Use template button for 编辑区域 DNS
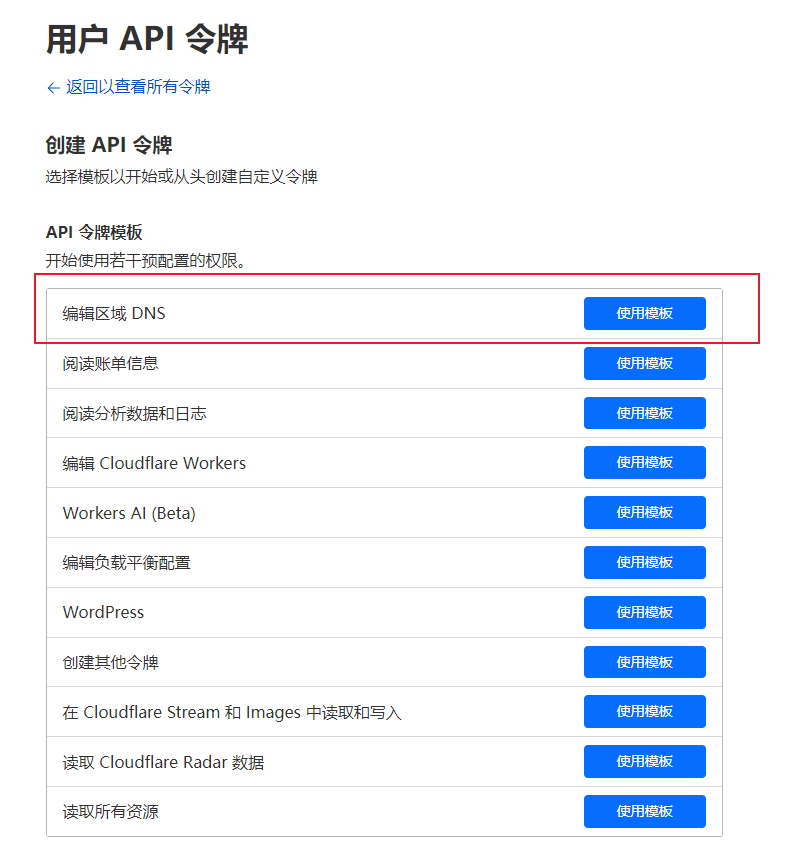 pyautogui.click(x=644, y=313)
